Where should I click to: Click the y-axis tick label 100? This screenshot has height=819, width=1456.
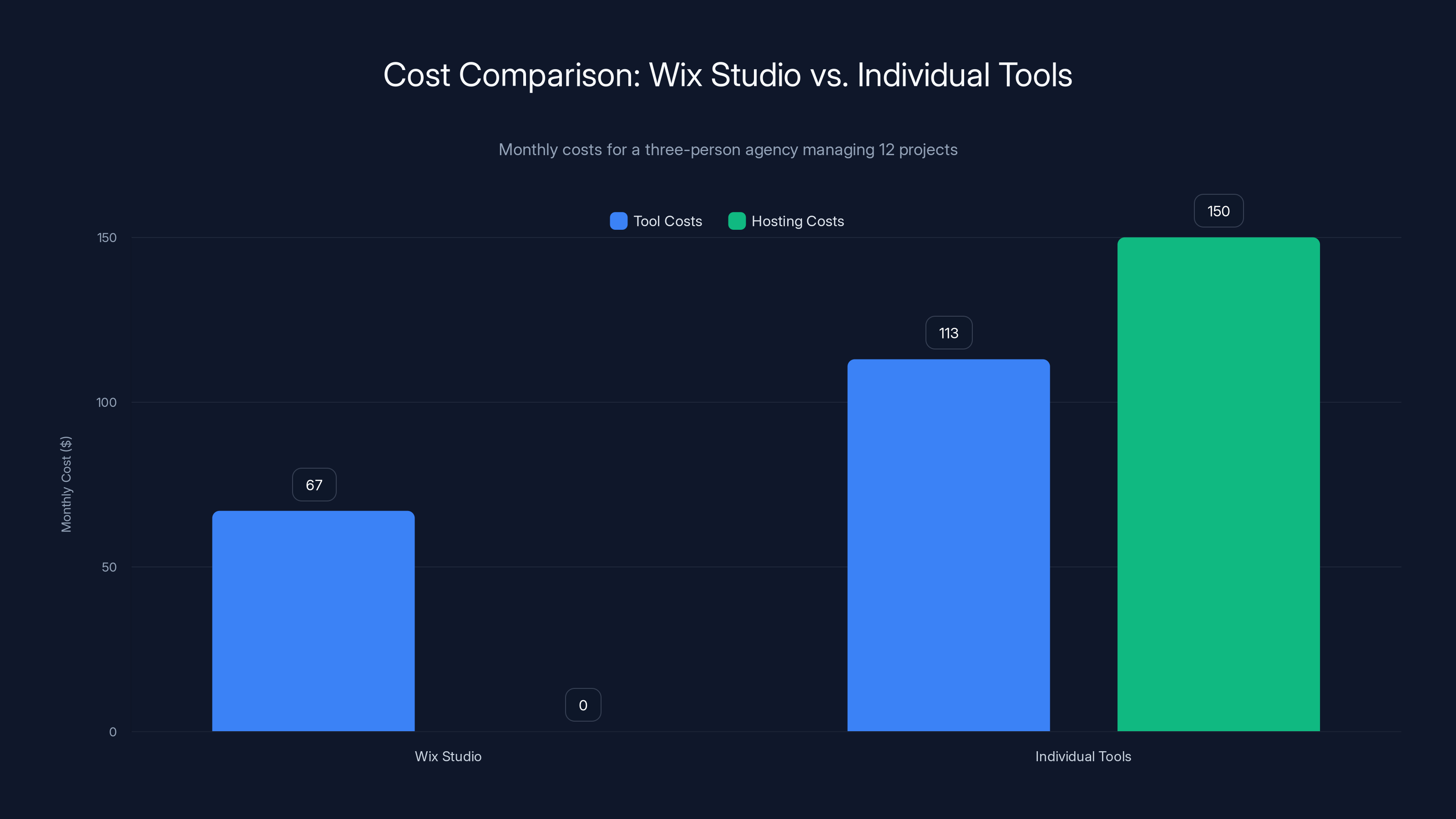click(x=107, y=402)
